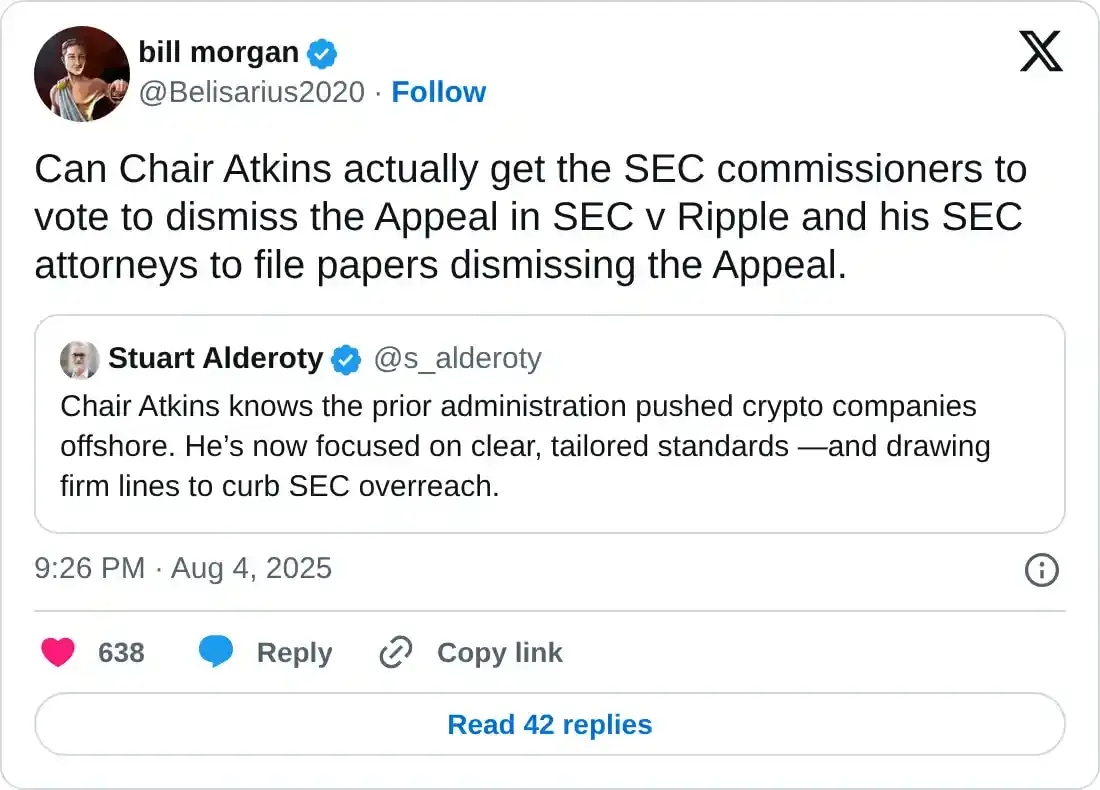This screenshot has height=790, width=1100.
Task: Click bill morgan's verified badge
Action: click(322, 52)
